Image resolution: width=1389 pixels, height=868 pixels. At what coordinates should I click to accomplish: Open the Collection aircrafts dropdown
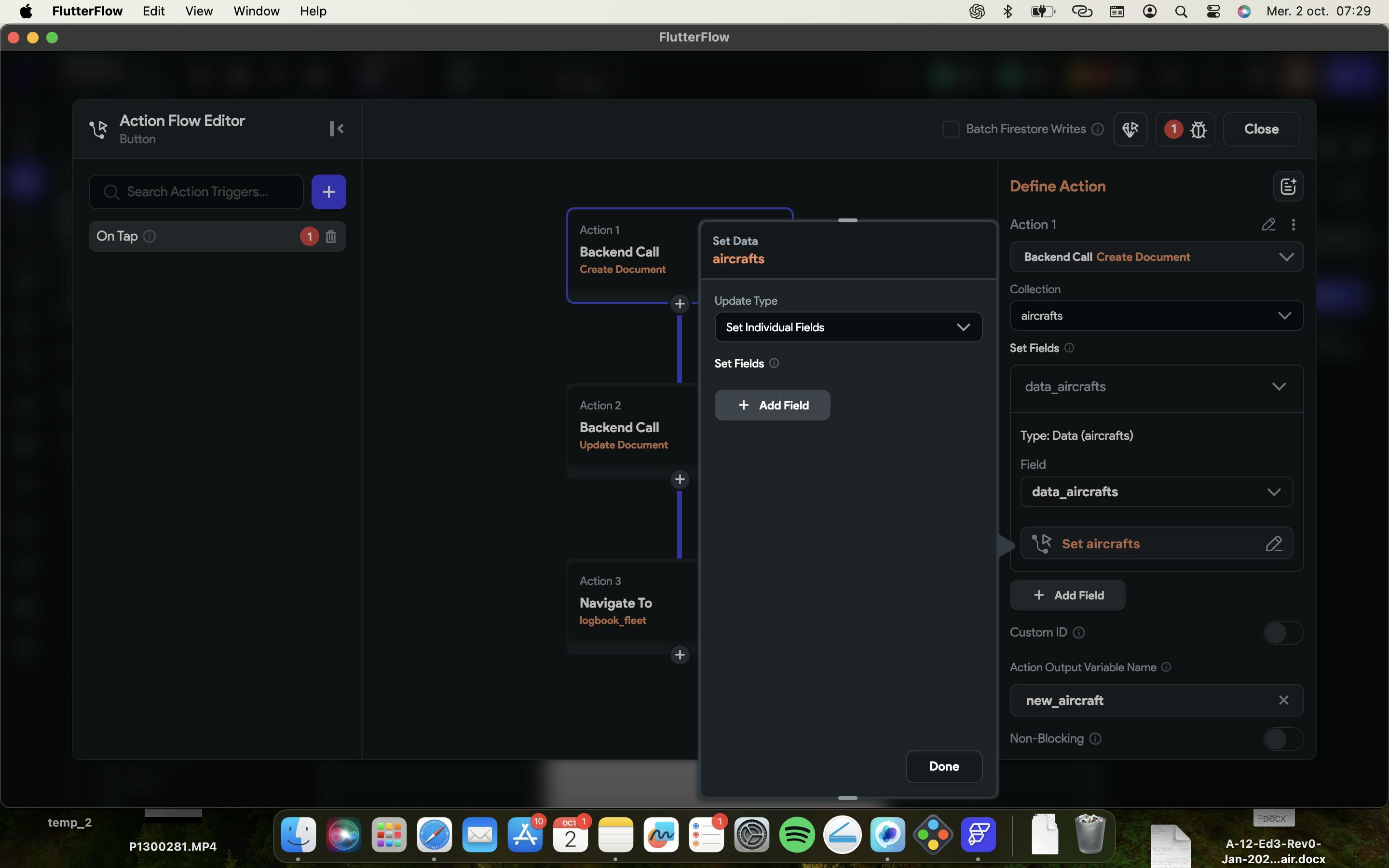click(1156, 316)
